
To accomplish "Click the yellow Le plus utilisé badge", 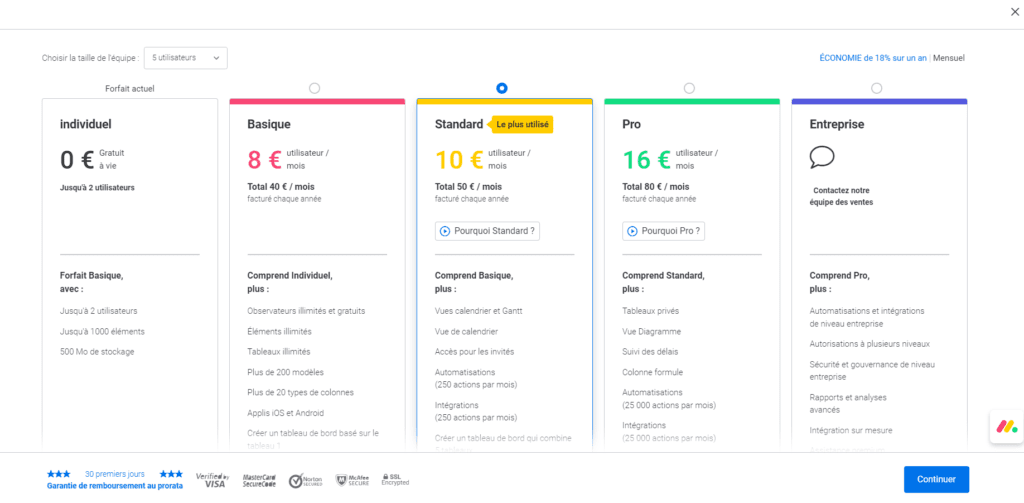I will (522, 125).
